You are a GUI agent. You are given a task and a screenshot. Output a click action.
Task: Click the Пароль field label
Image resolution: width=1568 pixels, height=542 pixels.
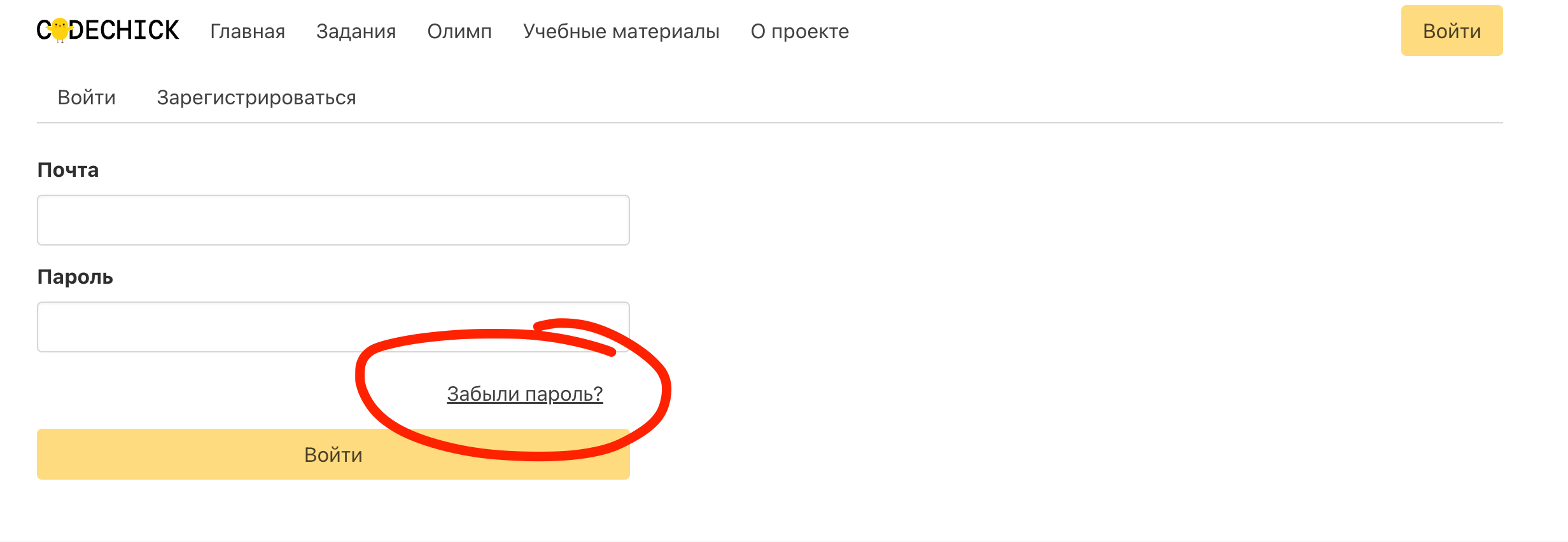[x=75, y=277]
